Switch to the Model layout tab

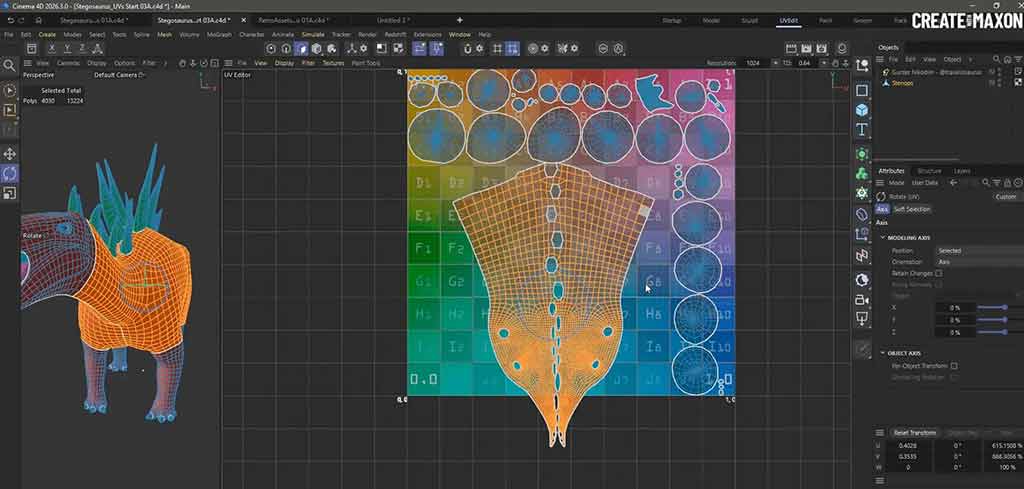pos(711,20)
